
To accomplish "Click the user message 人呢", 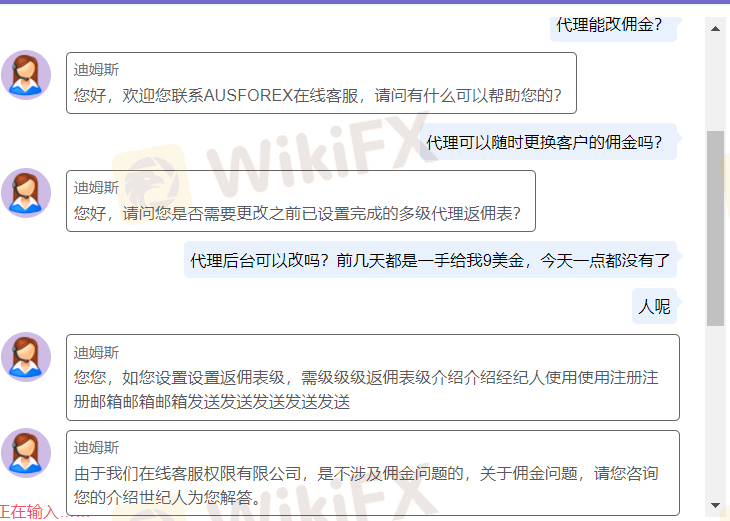I will click(654, 306).
